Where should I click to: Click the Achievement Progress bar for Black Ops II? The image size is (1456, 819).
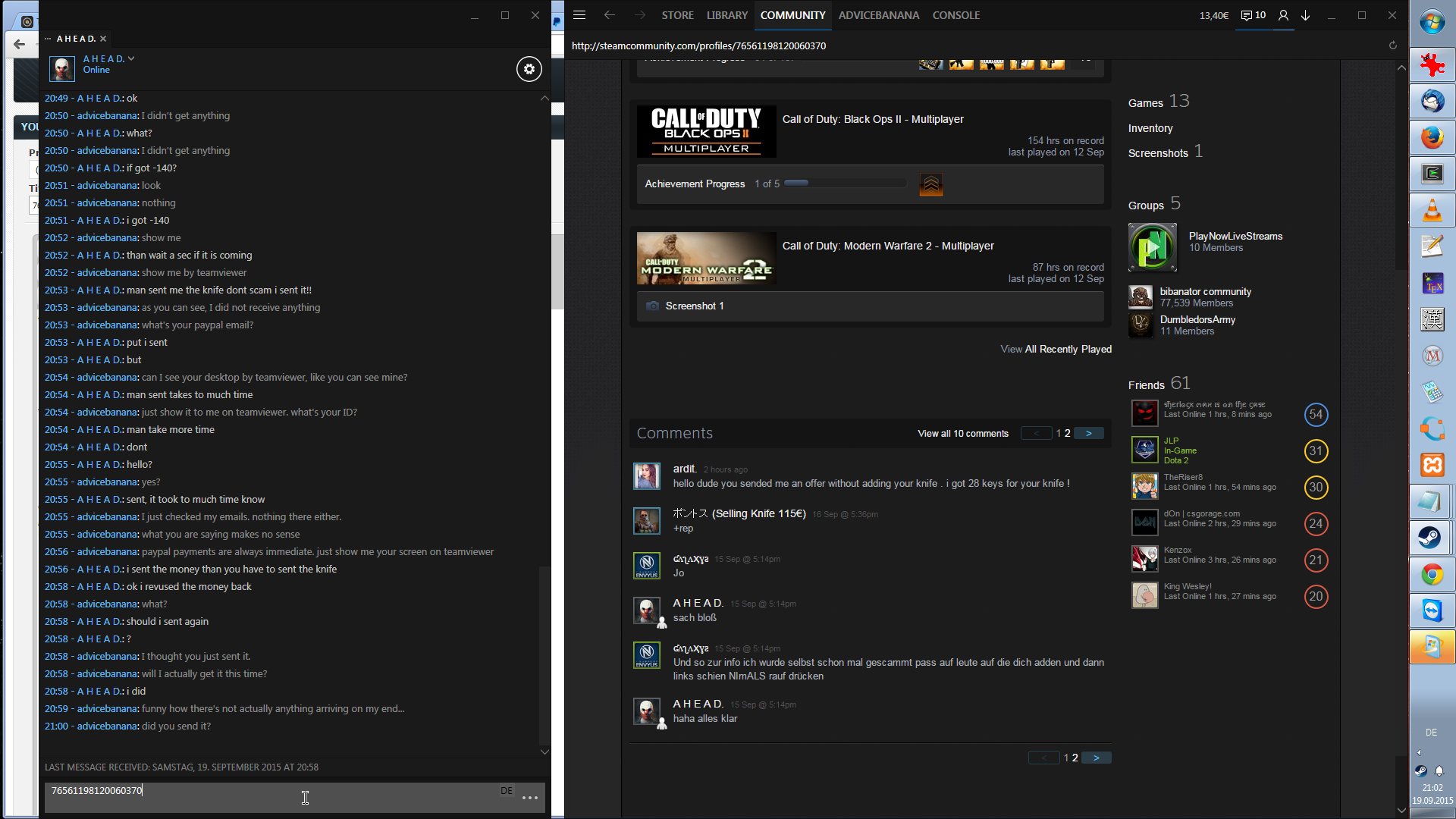coord(845,184)
